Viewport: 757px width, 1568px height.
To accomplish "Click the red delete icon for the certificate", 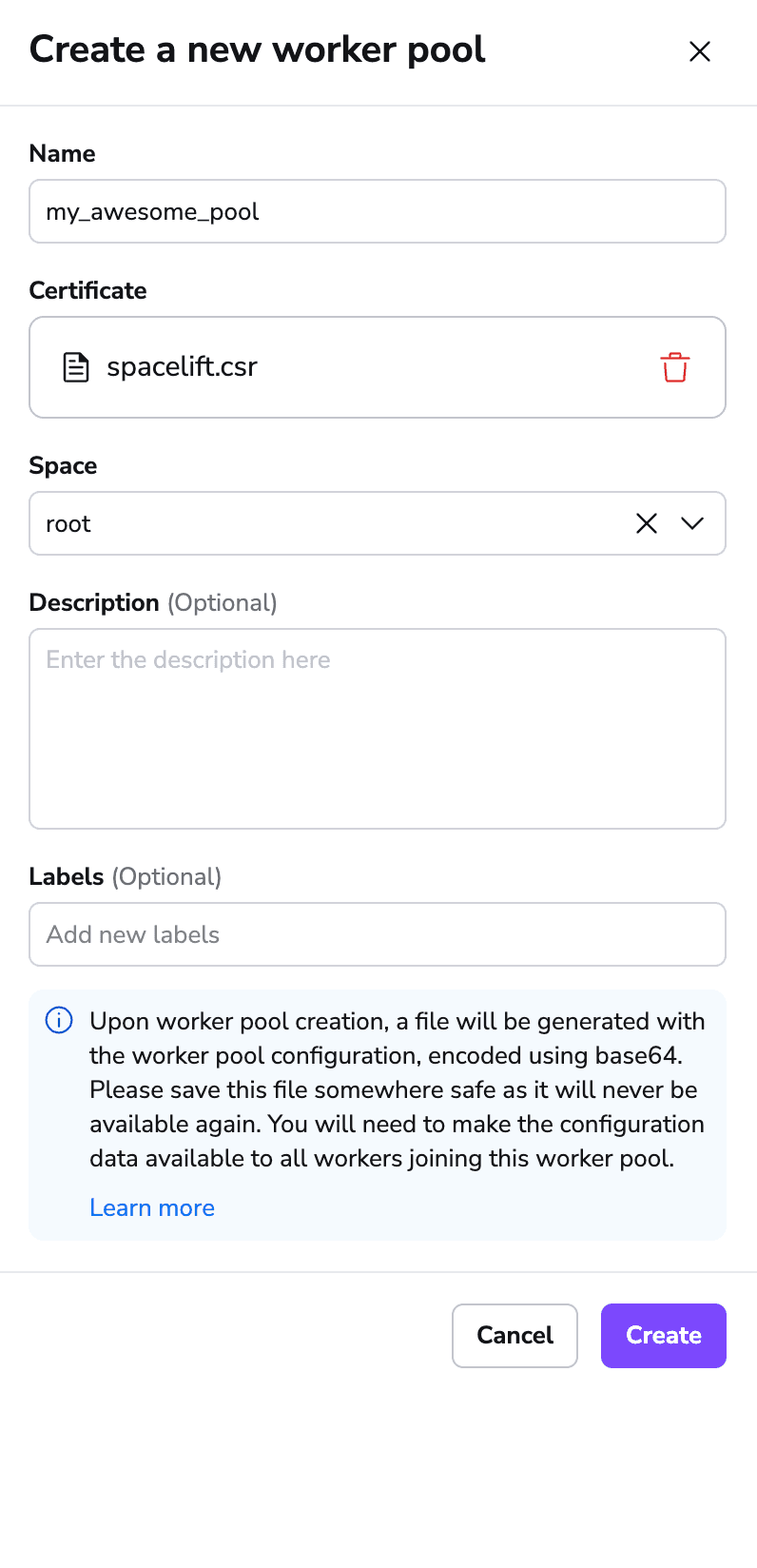I will pyautogui.click(x=674, y=367).
